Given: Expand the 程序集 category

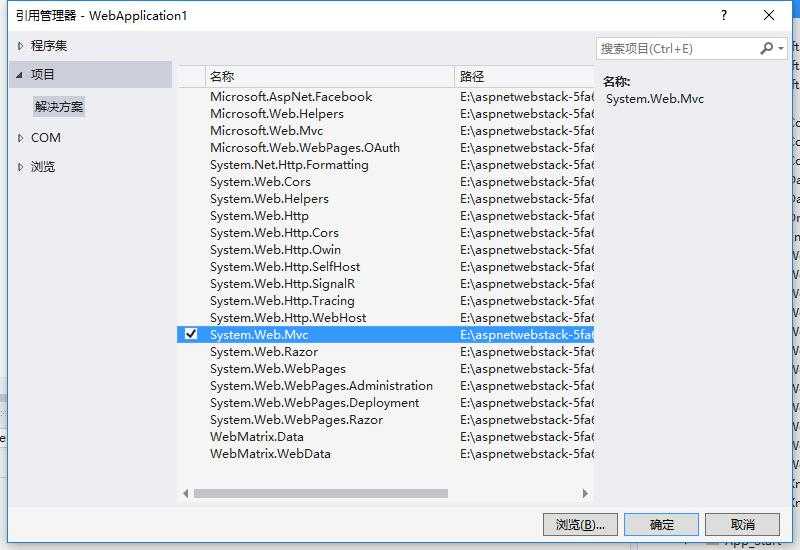Looking at the screenshot, I should tap(20, 46).
